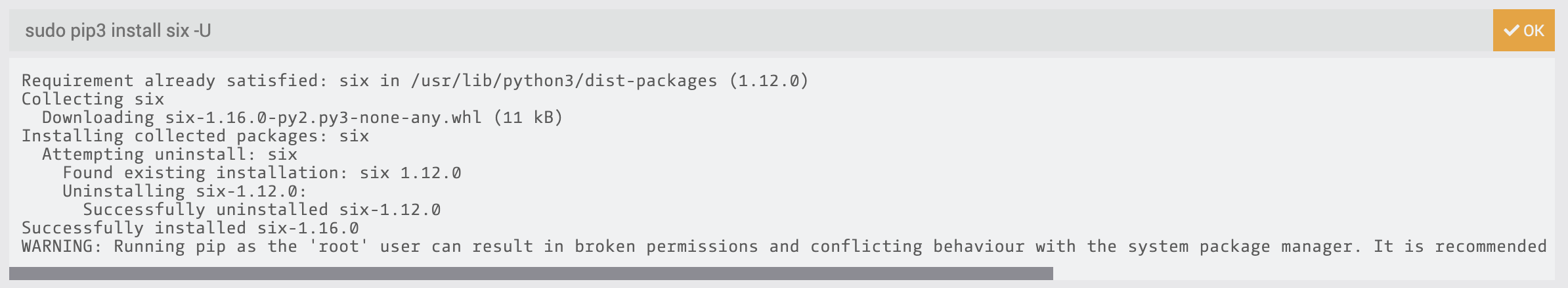Click the '/usr/lib/python3/dist-packages' path text
This screenshot has width=1568, height=288.
pyautogui.click(x=564, y=81)
